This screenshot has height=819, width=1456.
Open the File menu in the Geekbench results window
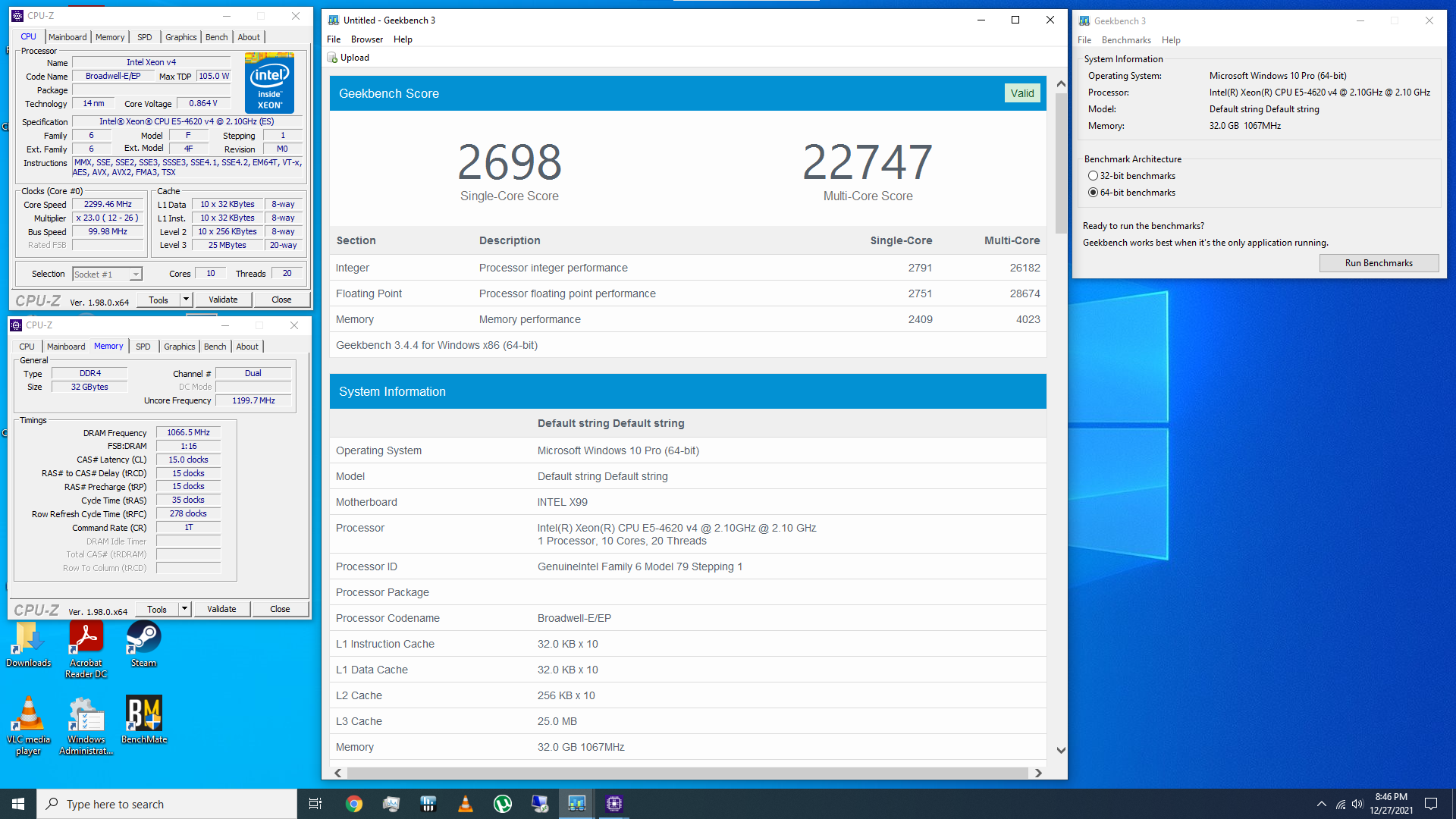334,39
